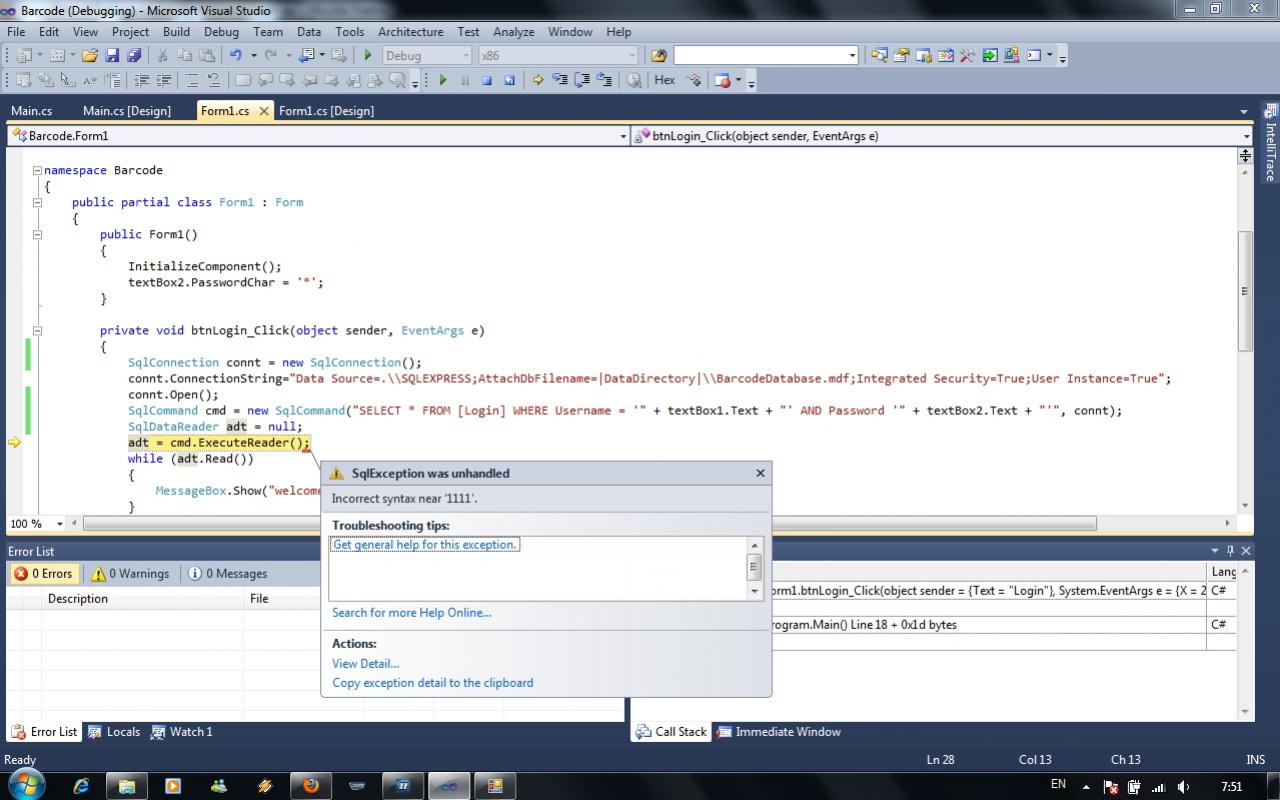
Task: Open the Debug menu
Action: [221, 32]
